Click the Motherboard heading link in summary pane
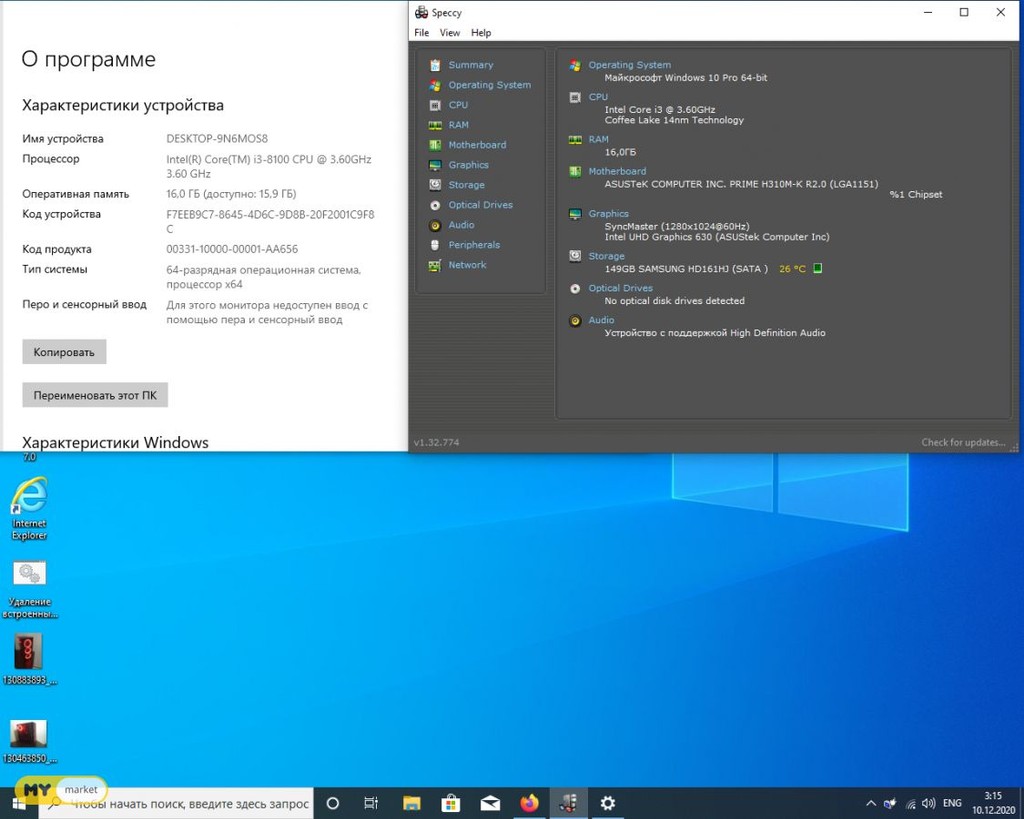 click(x=617, y=171)
